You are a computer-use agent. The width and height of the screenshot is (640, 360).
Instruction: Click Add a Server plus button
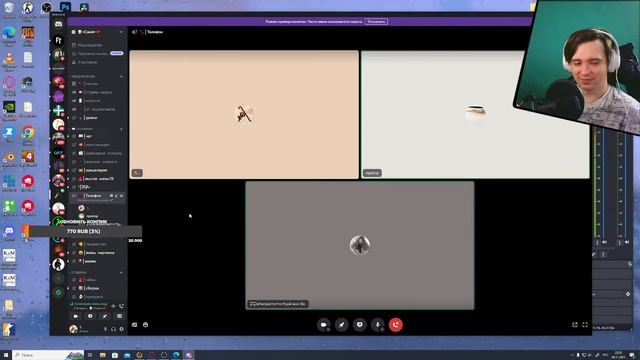(58, 279)
